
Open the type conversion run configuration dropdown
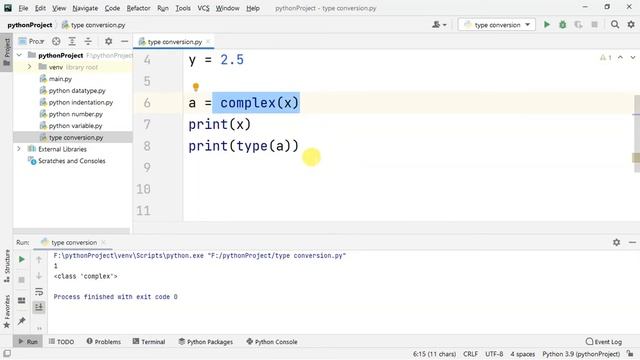point(496,25)
